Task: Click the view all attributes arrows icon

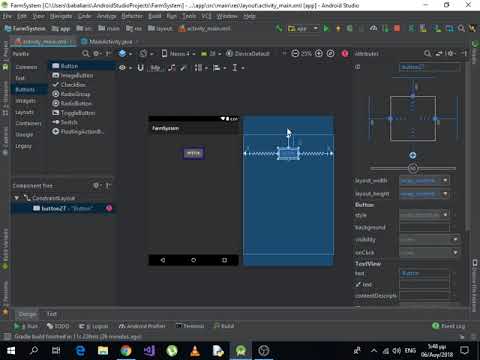Action: [x=439, y=53]
